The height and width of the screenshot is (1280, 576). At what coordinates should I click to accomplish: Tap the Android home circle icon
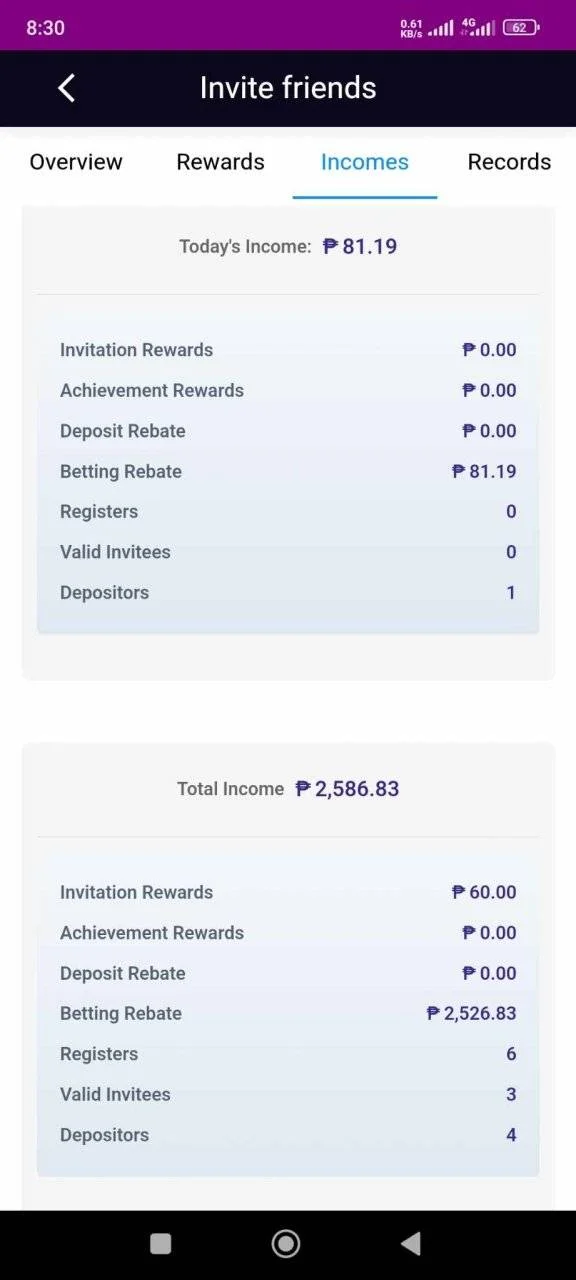[x=286, y=1243]
